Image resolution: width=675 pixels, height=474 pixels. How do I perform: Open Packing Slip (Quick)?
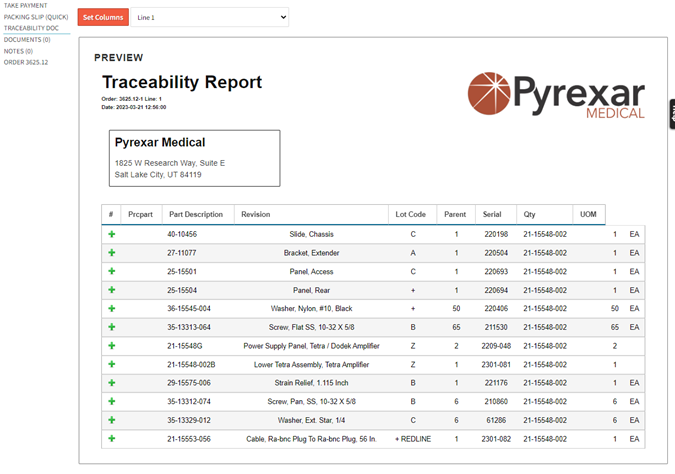click(x=36, y=17)
